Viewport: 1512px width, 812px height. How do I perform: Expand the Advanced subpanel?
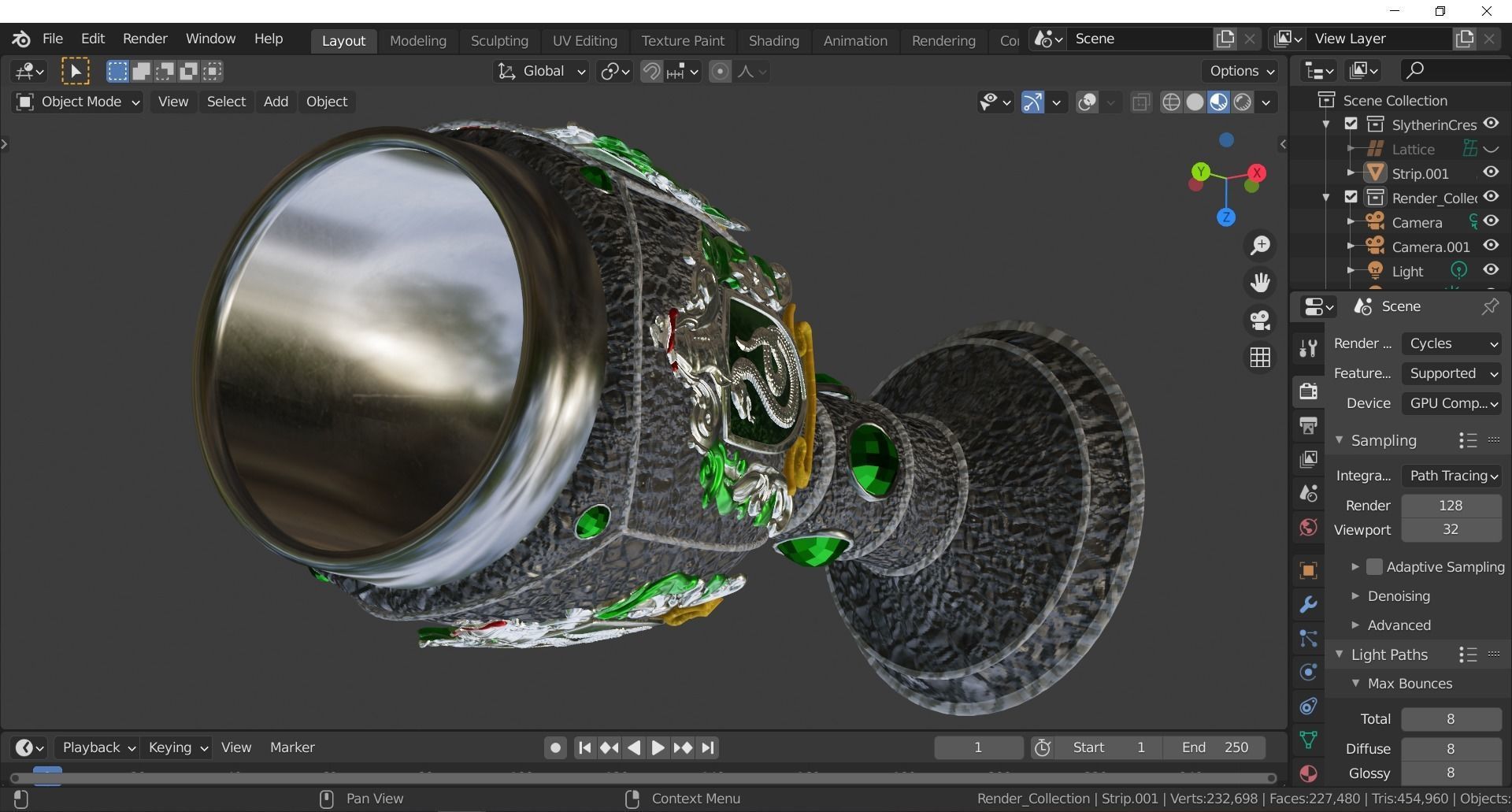1355,625
